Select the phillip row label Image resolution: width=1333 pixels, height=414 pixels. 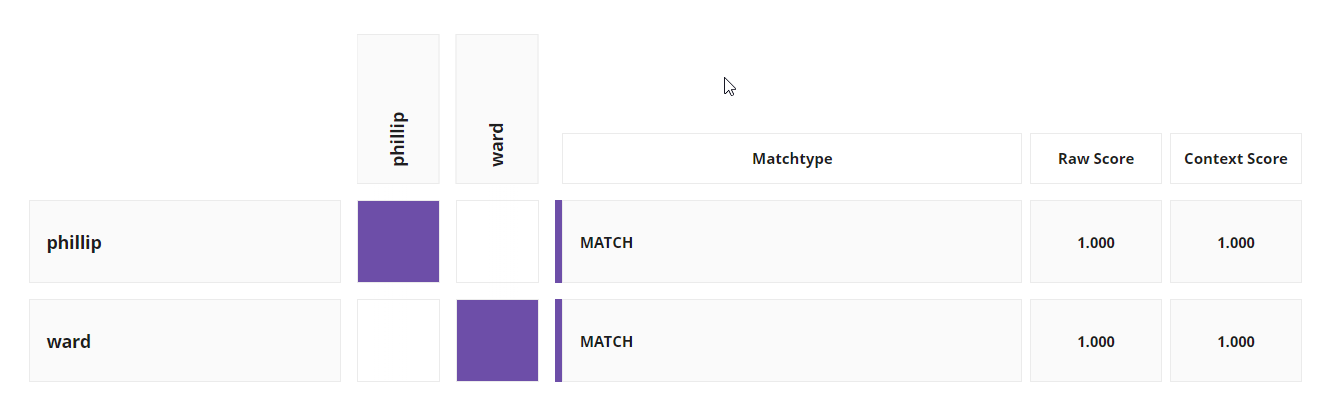click(x=185, y=242)
